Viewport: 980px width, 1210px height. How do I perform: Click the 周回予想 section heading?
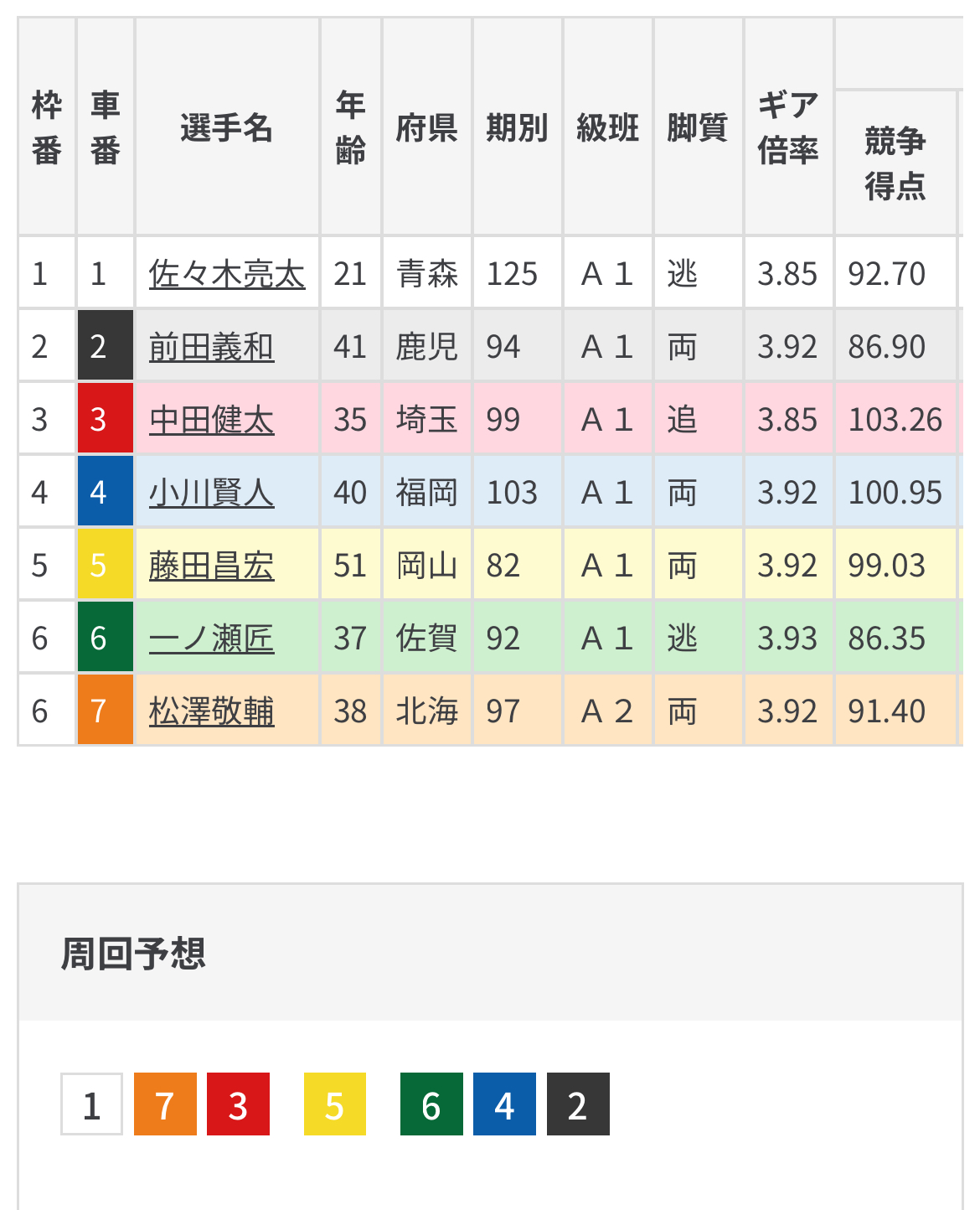pyautogui.click(x=133, y=954)
